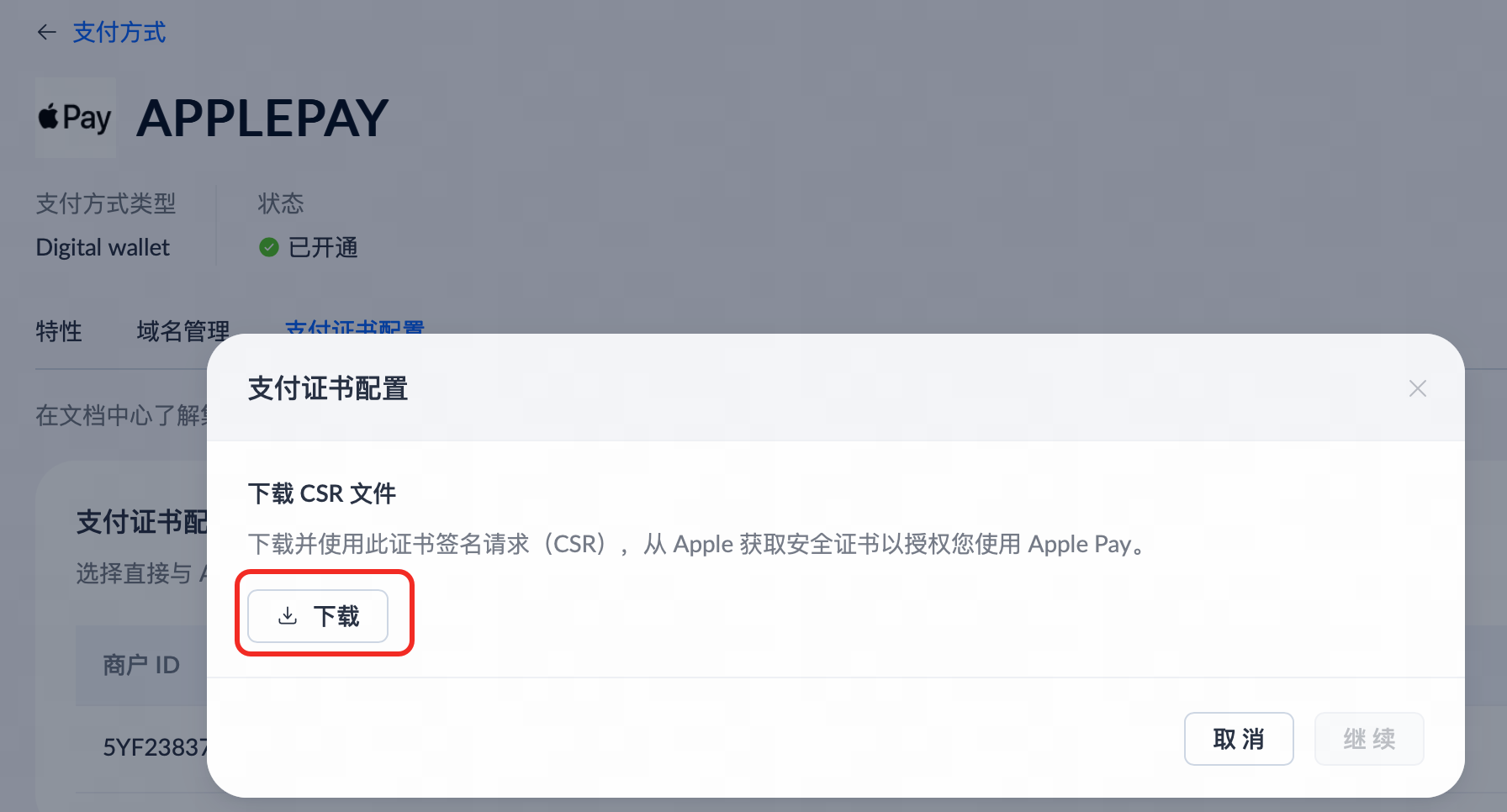Click the CSR description mentioning Apple Pay
This screenshot has height=812, width=1507.
[700, 544]
